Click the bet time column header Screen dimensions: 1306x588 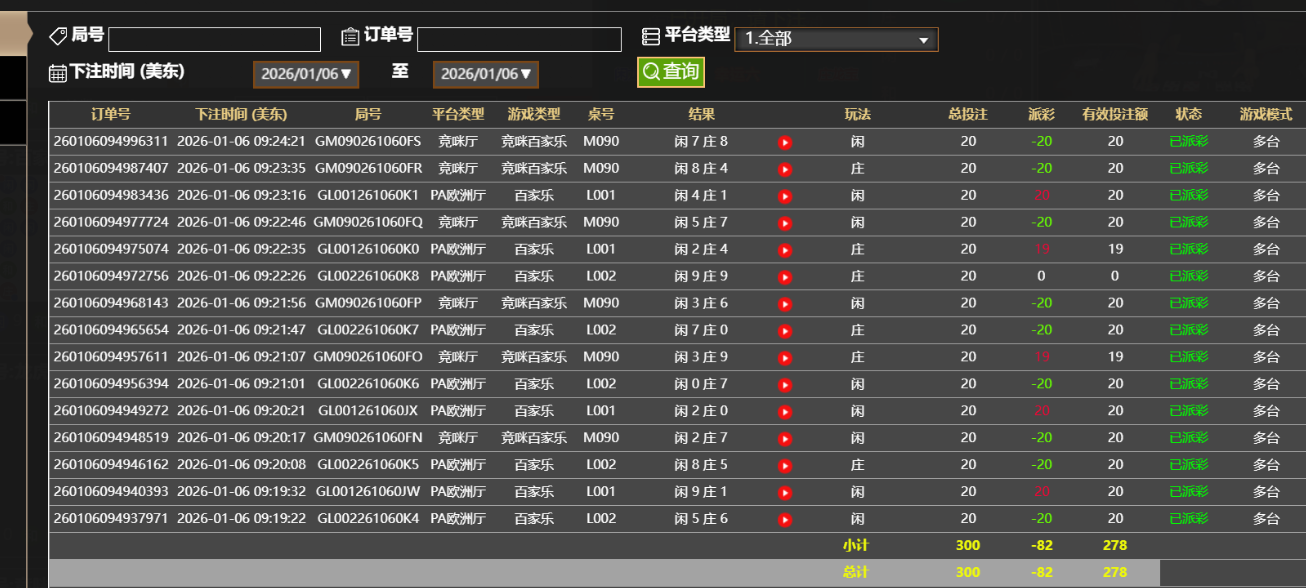tap(241, 114)
